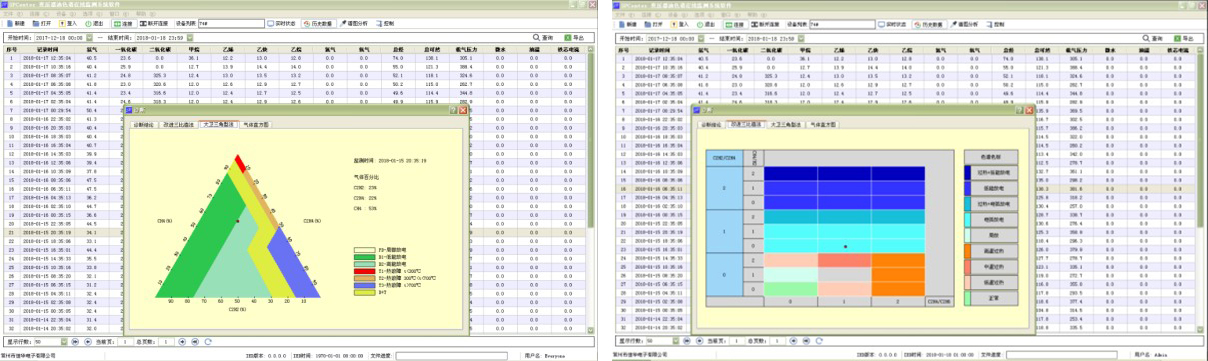Click the green D1 legend swatch in triangle dialog
This screenshot has height=361, width=1208.
(x=366, y=257)
